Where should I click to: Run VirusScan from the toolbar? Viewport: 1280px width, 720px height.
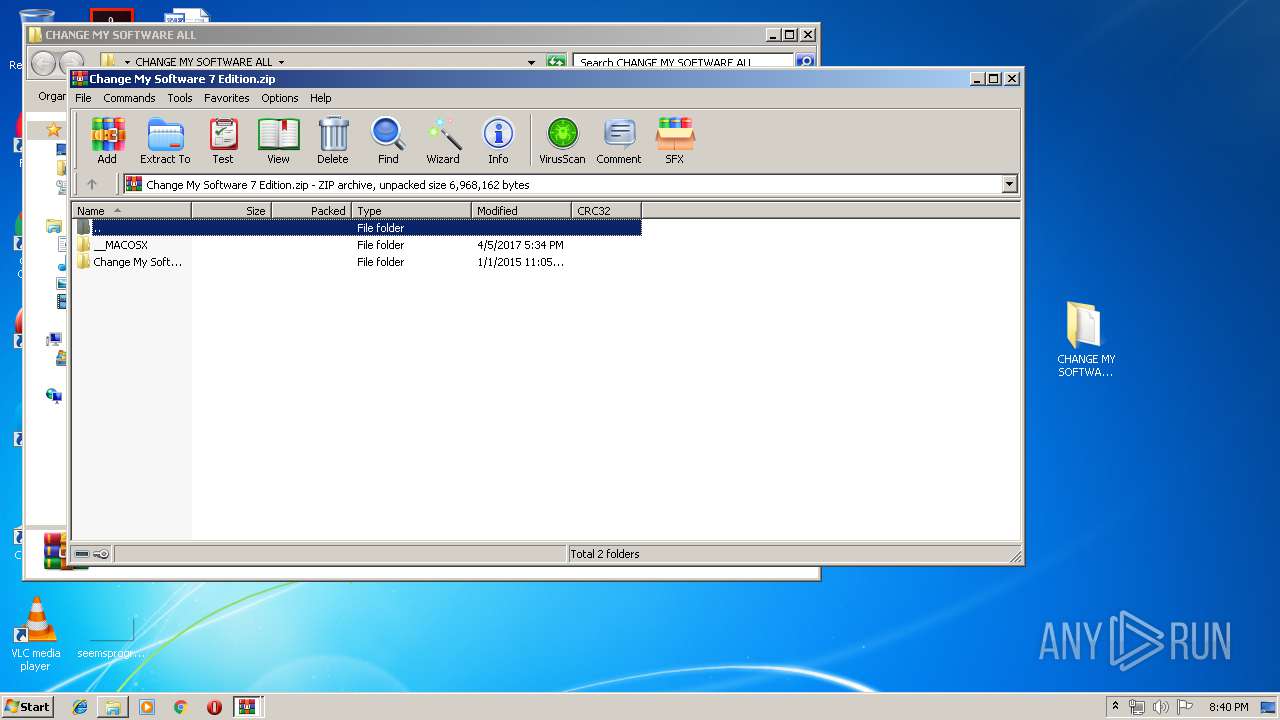[x=562, y=141]
